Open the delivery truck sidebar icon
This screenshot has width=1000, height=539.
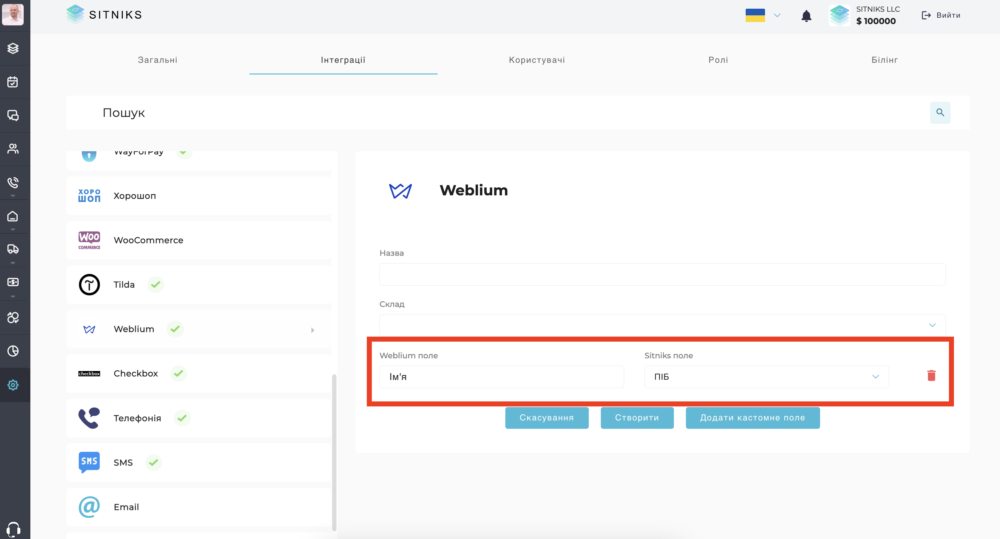13,249
